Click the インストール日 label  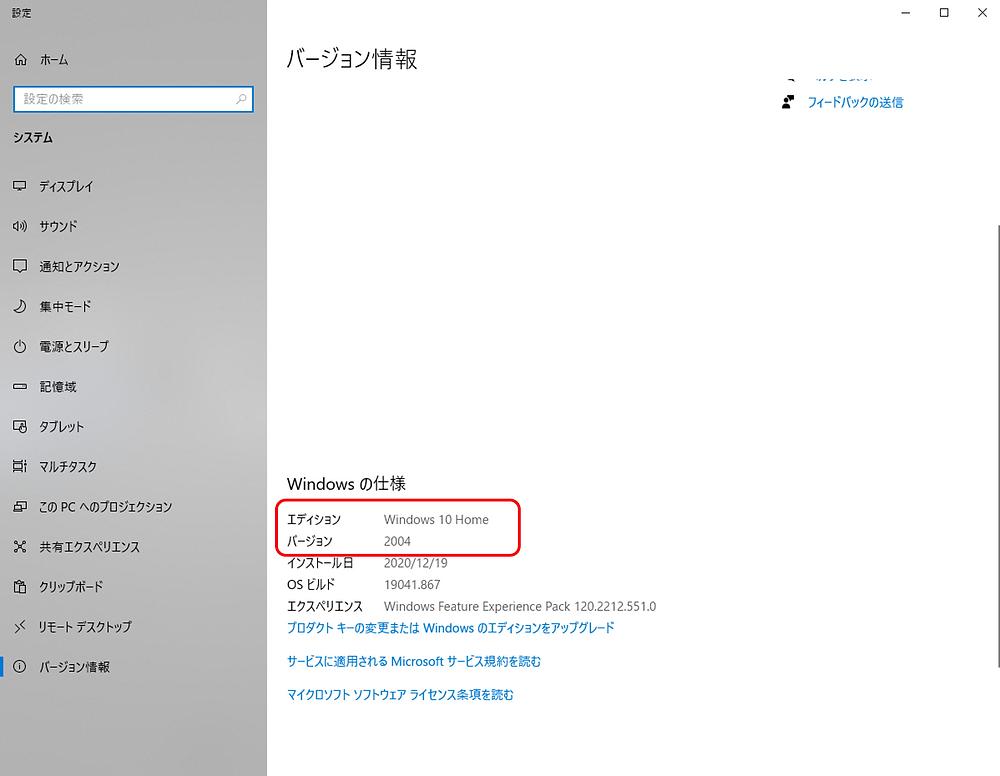click(320, 563)
